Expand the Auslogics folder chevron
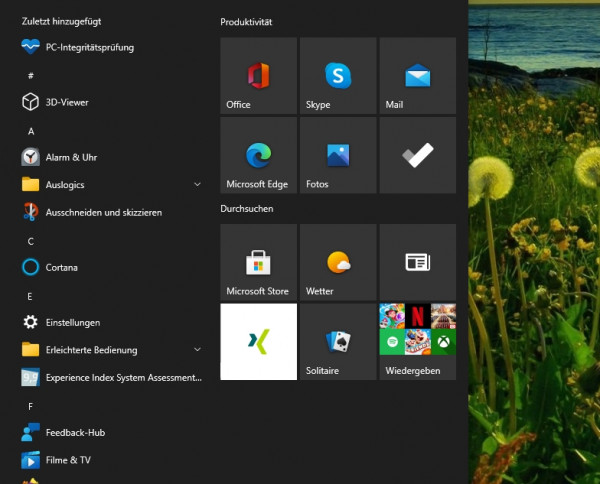The image size is (600, 484). click(197, 185)
